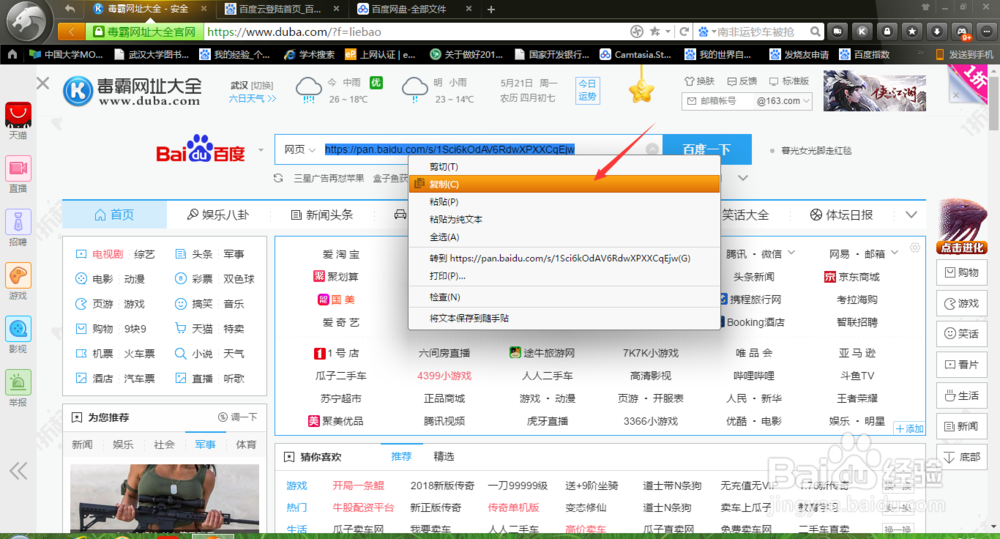Open the game ad banner thumbnail
Viewport: 1000px width, 539px height.
[x=875, y=91]
